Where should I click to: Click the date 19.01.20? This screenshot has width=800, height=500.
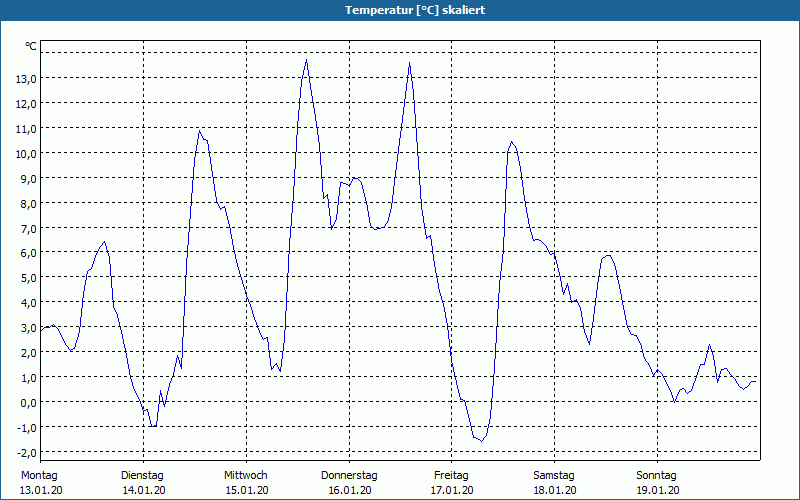658,490
